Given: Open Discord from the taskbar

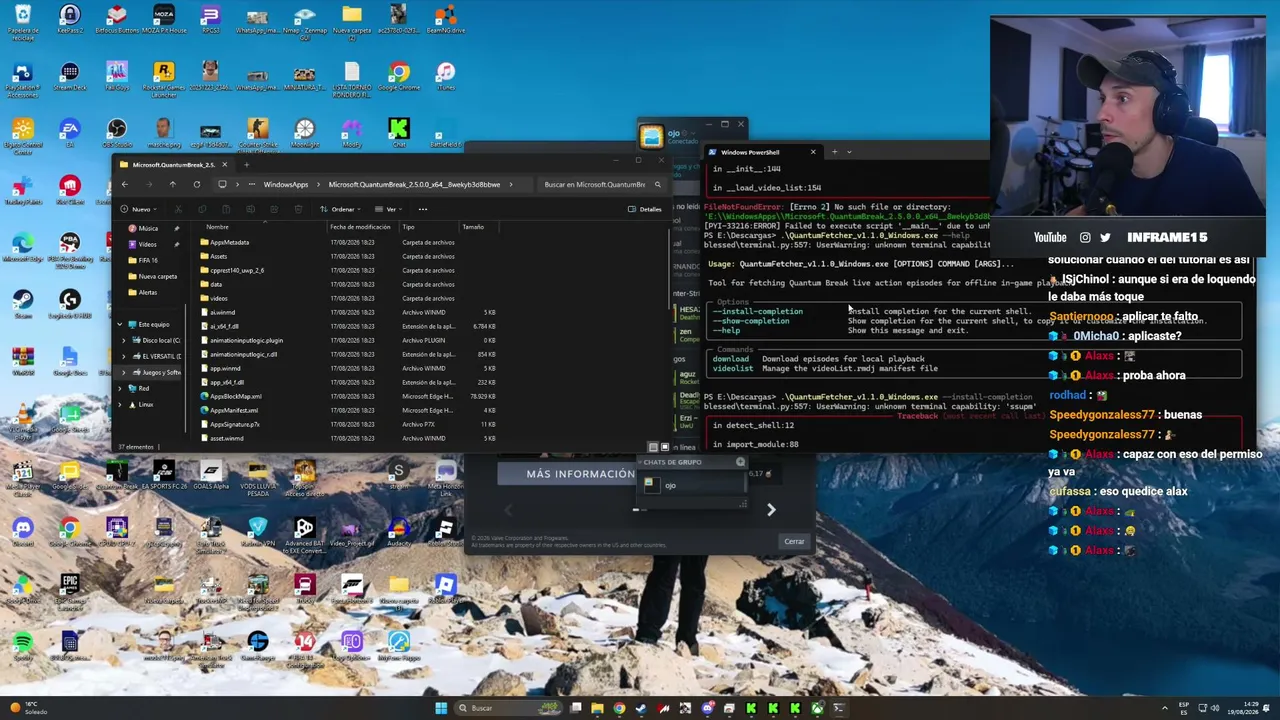Looking at the screenshot, I should [x=707, y=708].
